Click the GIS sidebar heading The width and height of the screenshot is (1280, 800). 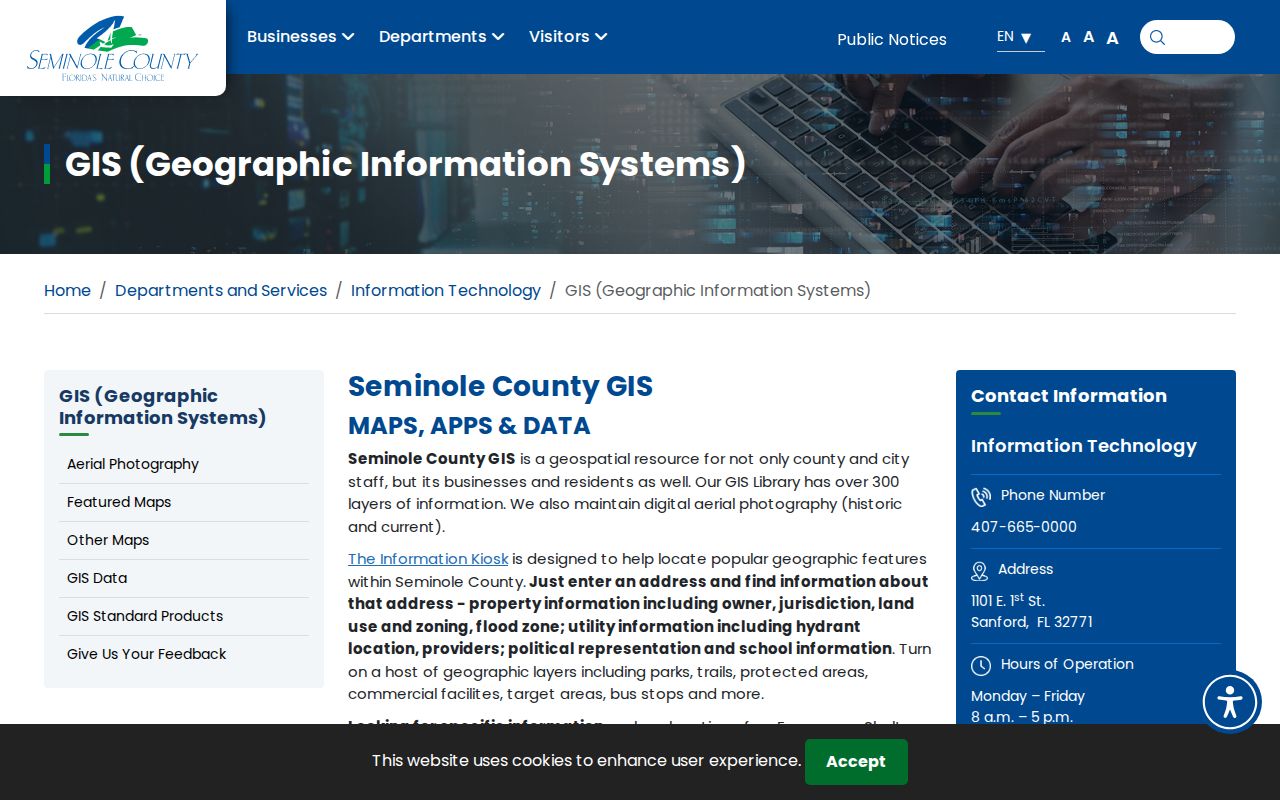click(x=162, y=407)
